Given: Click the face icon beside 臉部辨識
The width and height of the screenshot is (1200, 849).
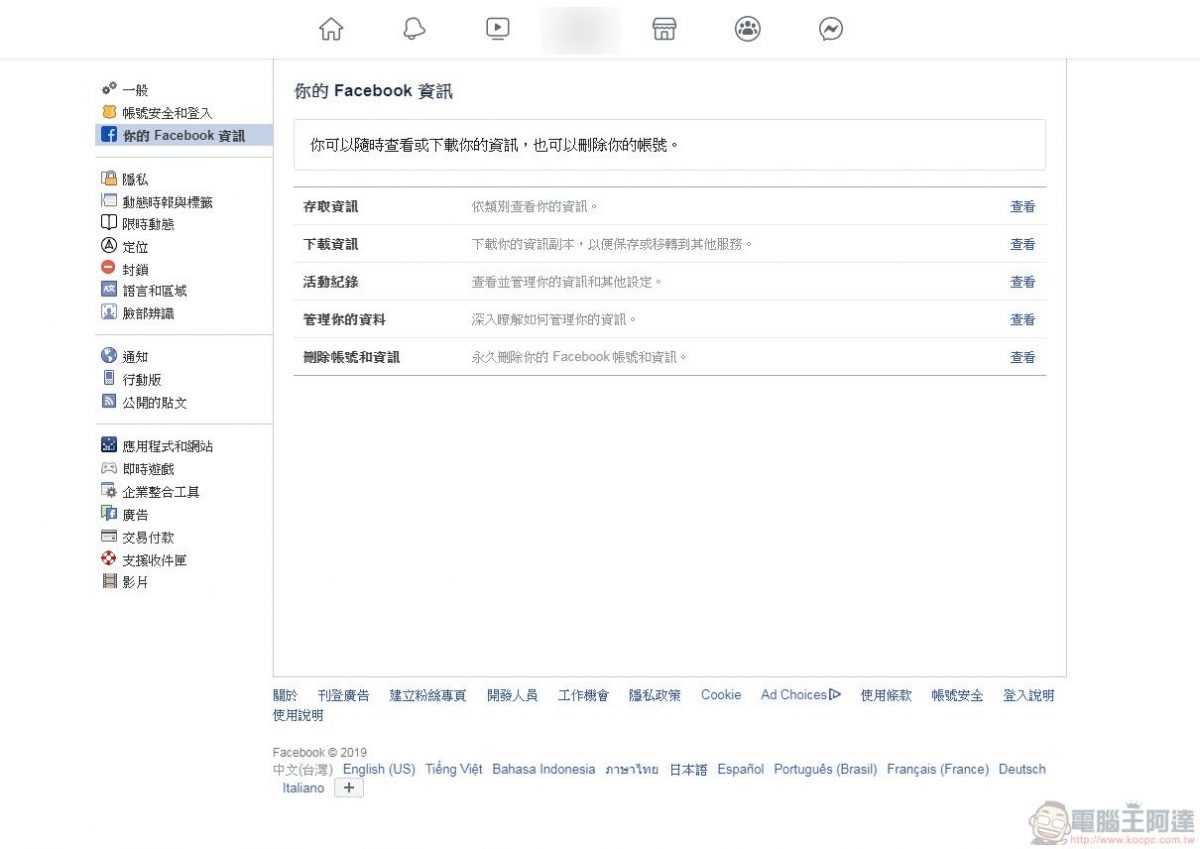Looking at the screenshot, I should coord(109,312).
